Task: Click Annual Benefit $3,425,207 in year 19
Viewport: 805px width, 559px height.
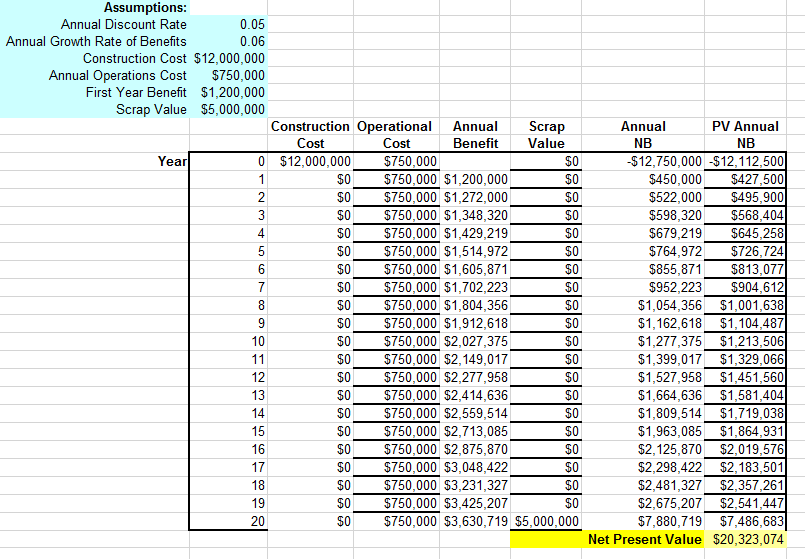Action: coord(475,503)
